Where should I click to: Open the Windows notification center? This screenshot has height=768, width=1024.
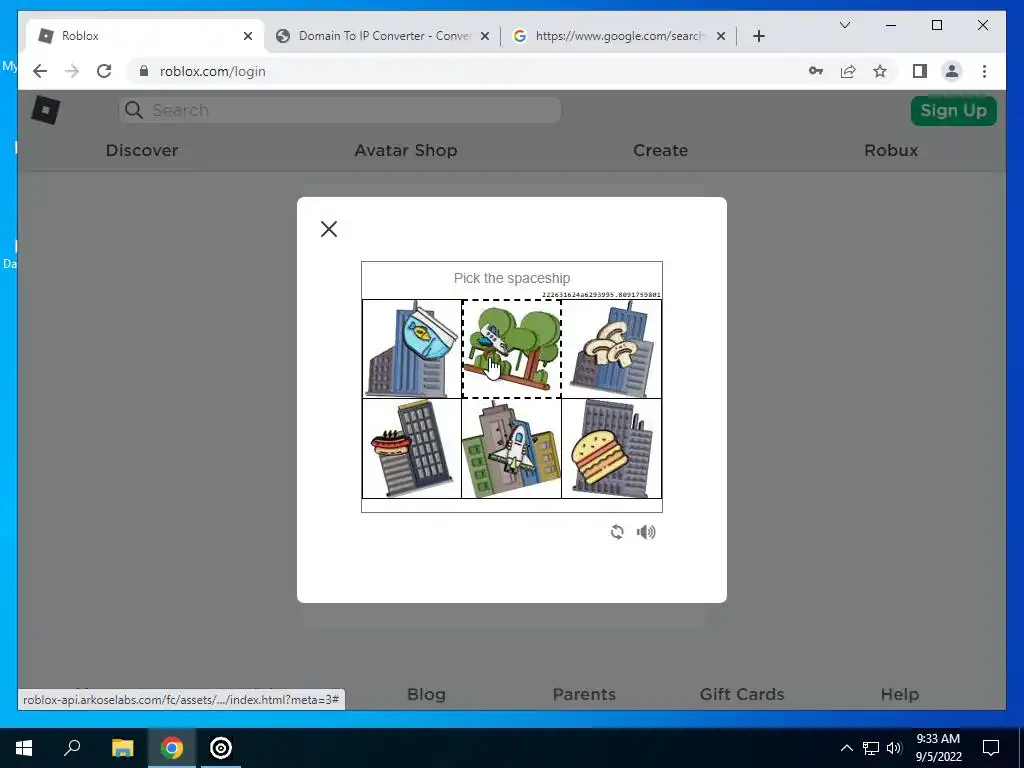tap(991, 748)
